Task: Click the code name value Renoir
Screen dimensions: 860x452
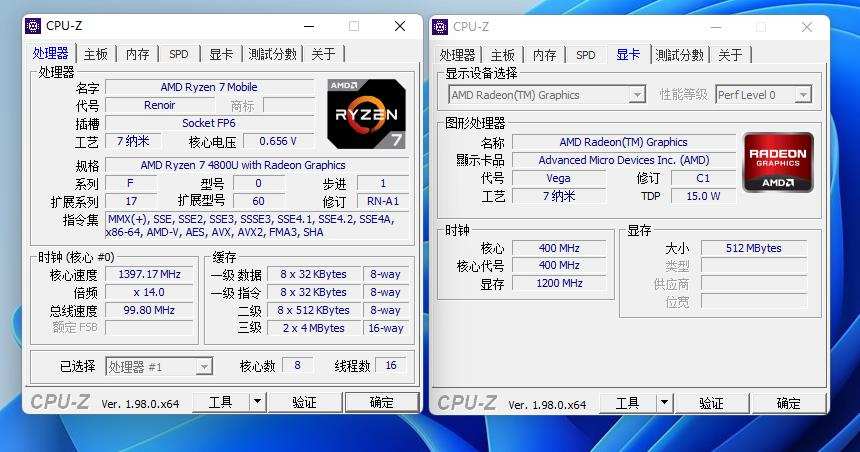Action: 160,105
